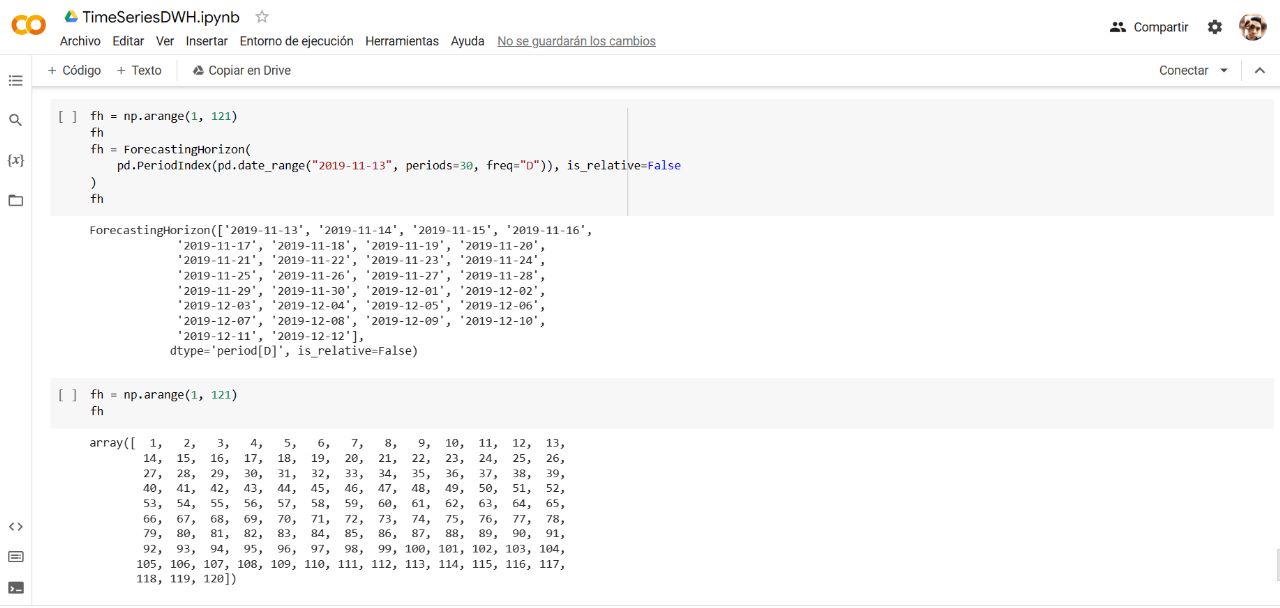Collapse the header with chevron up
This screenshot has width=1280, height=608.
tap(1260, 71)
